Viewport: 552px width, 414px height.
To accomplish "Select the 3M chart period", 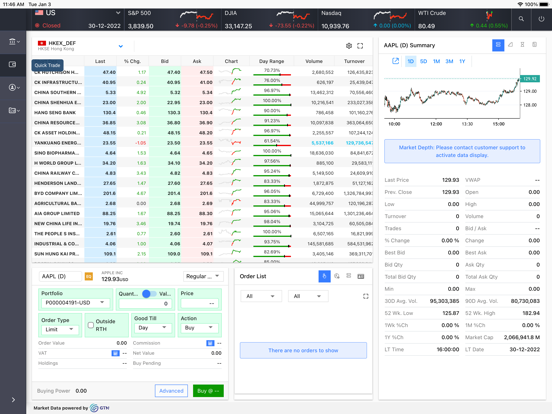I will pyautogui.click(x=449, y=61).
